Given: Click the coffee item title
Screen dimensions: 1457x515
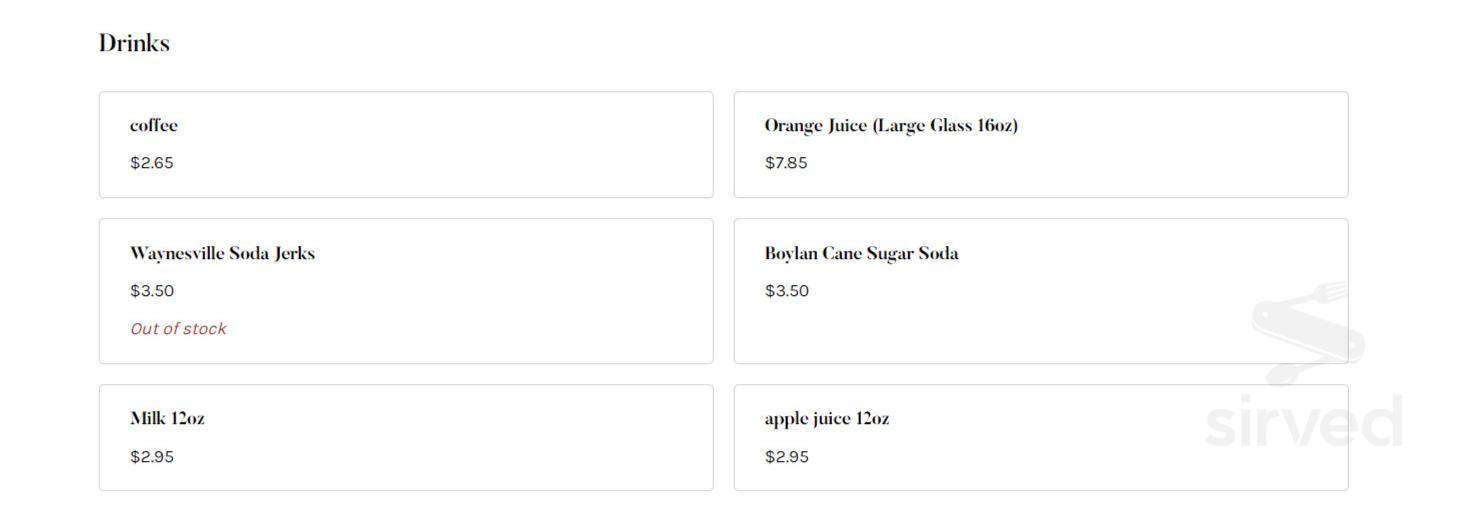Looking at the screenshot, I should pyautogui.click(x=154, y=125).
